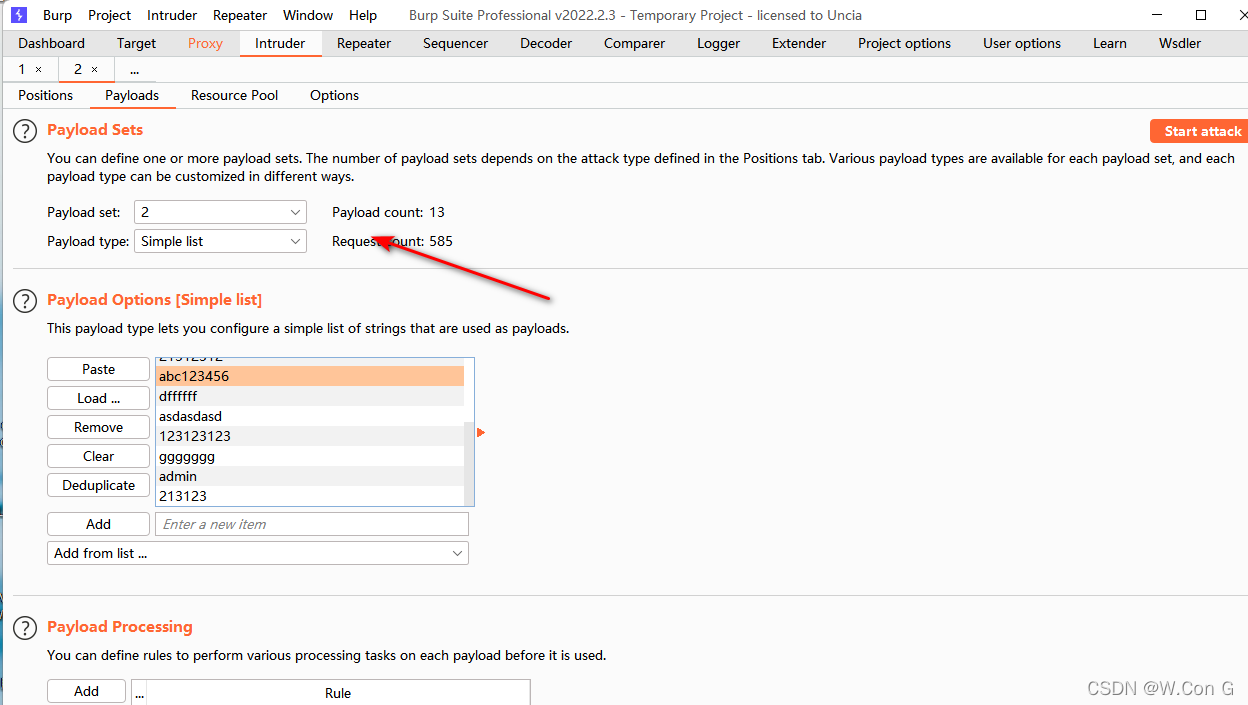The image size is (1248, 705).
Task: Open the Intruder menu
Action: tap(172, 15)
